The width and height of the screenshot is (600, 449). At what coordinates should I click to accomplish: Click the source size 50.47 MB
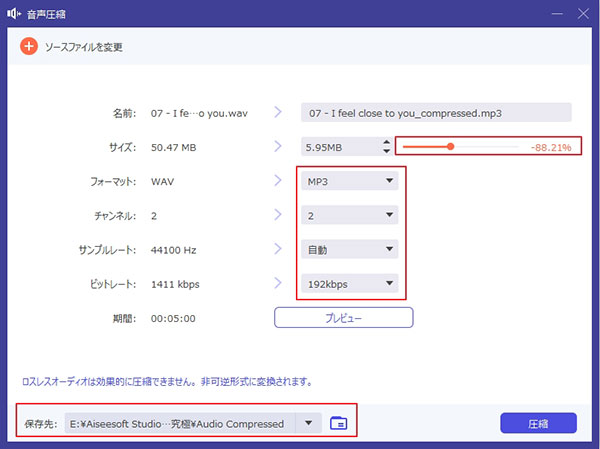pos(173,147)
